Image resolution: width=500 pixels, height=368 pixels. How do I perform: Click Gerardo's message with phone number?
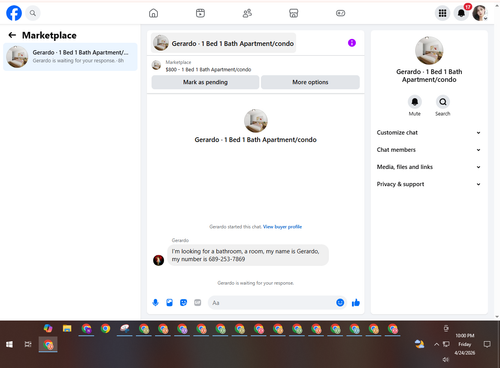(x=248, y=255)
